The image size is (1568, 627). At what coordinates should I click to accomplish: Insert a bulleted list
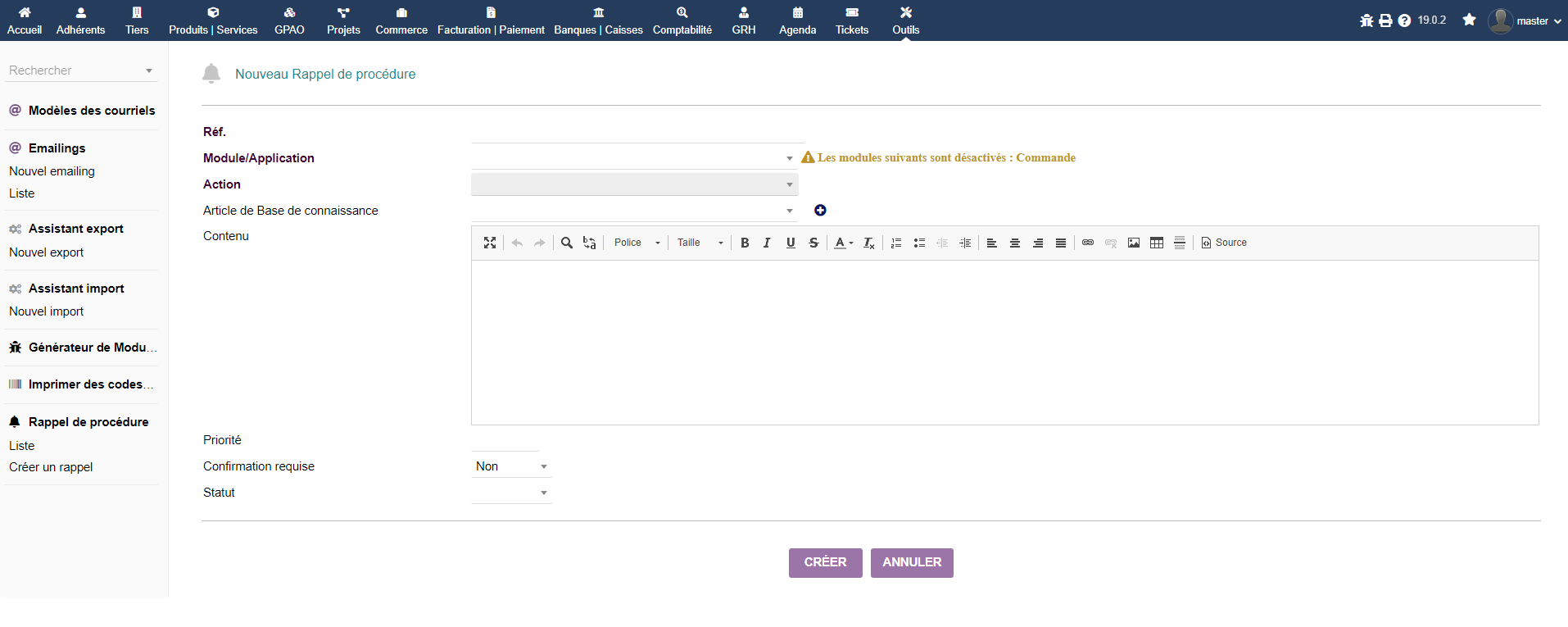919,243
